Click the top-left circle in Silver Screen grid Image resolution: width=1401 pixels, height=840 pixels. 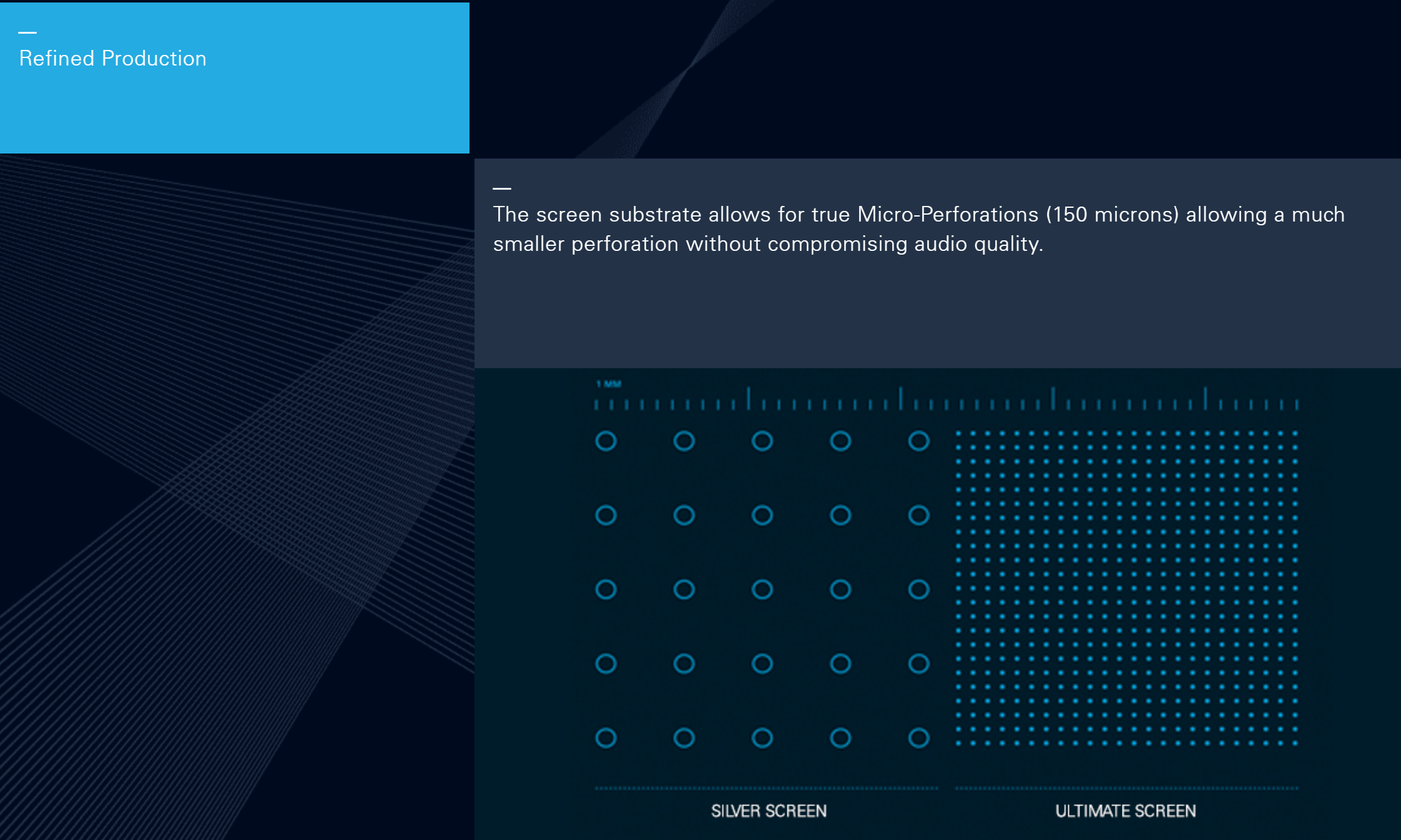[x=606, y=441]
